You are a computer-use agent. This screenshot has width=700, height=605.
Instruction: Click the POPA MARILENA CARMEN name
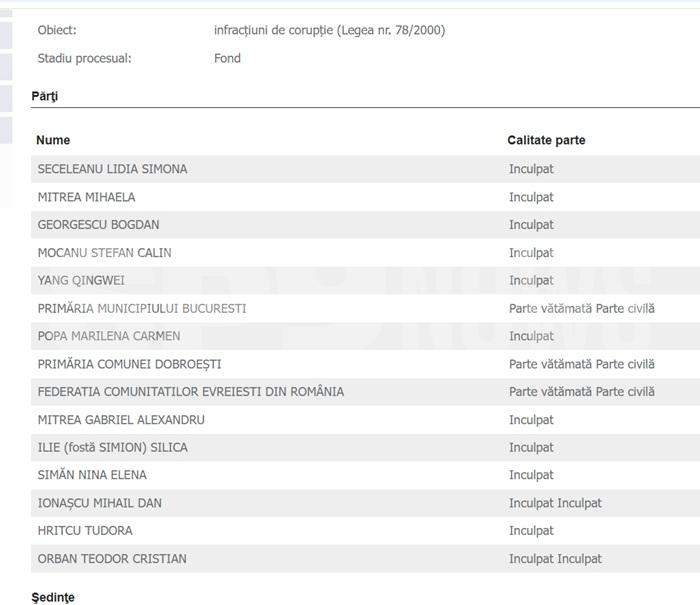(x=109, y=336)
